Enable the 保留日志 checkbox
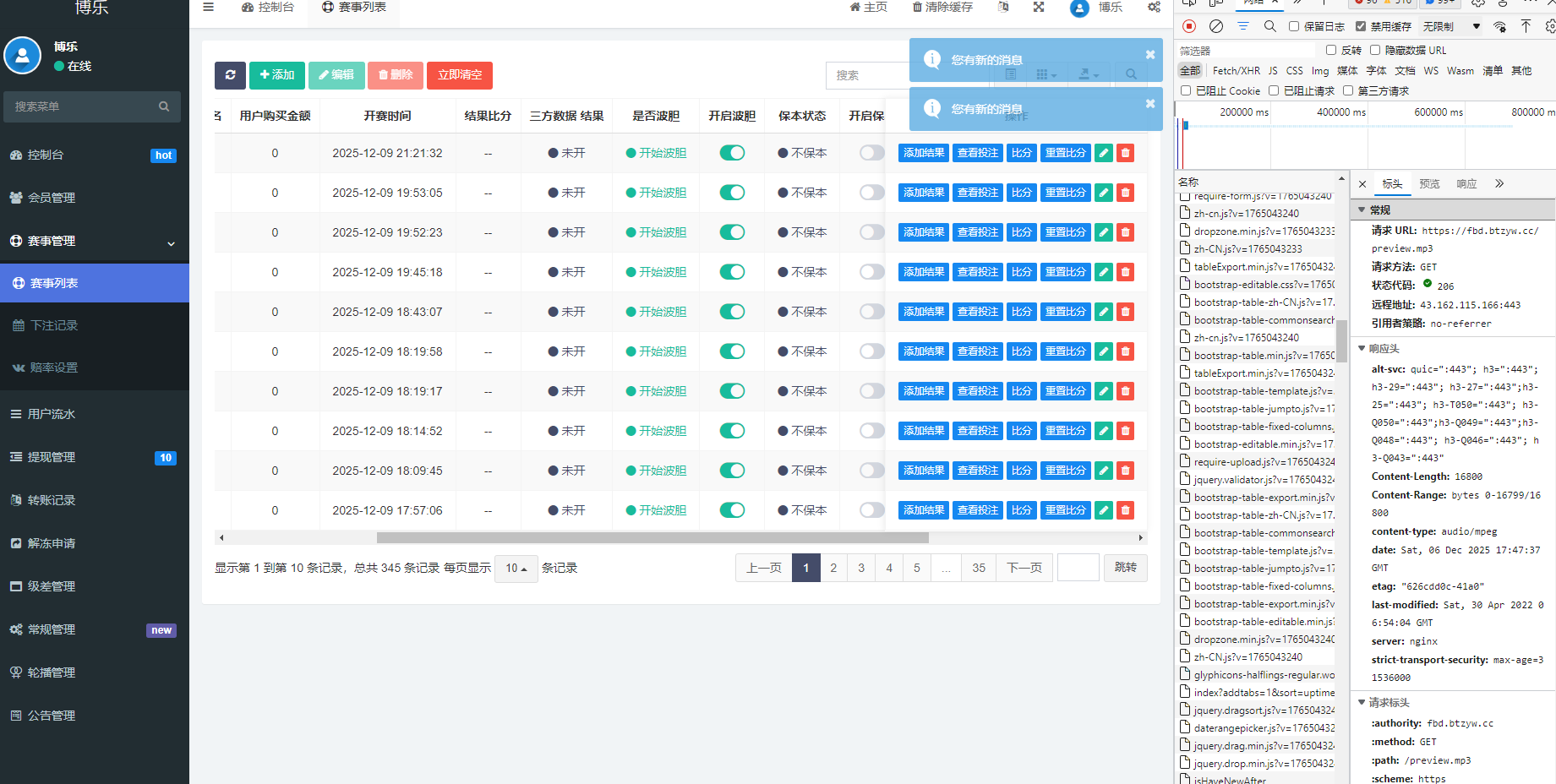Image resolution: width=1556 pixels, height=784 pixels. pyautogui.click(x=1294, y=26)
